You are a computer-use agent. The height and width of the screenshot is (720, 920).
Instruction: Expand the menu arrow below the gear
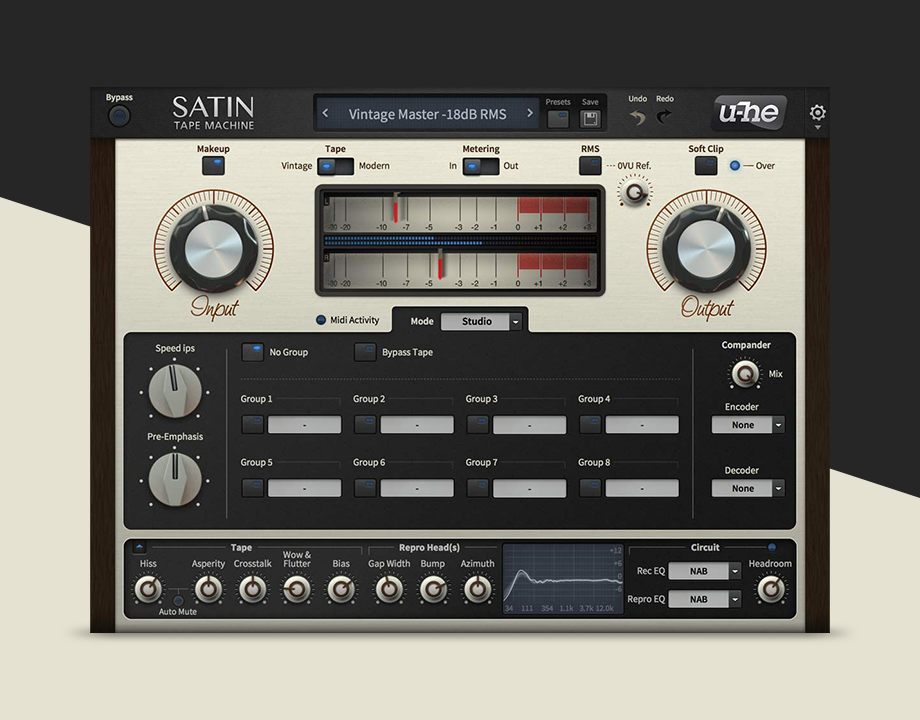tap(817, 127)
